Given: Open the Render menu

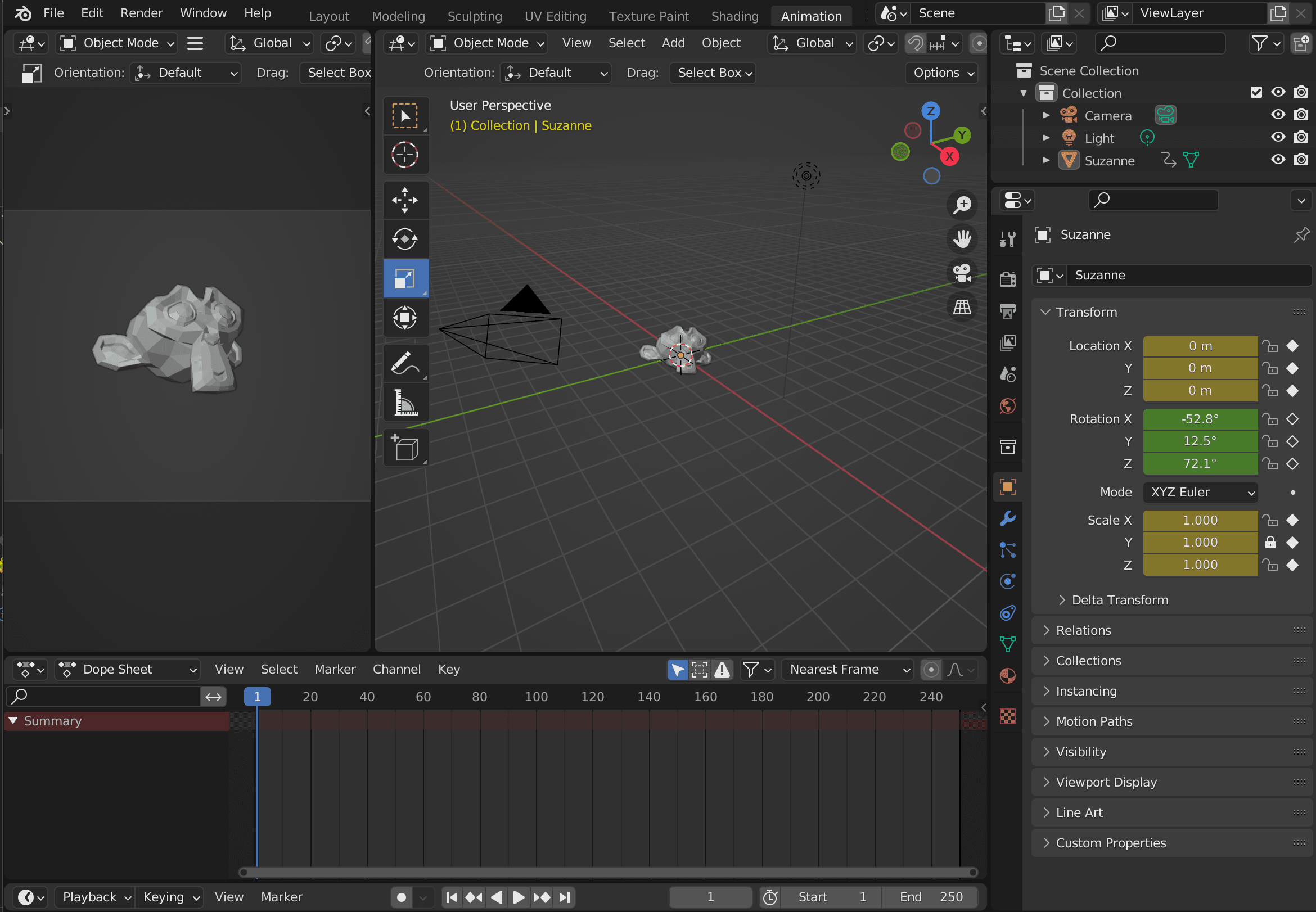Looking at the screenshot, I should tap(141, 13).
